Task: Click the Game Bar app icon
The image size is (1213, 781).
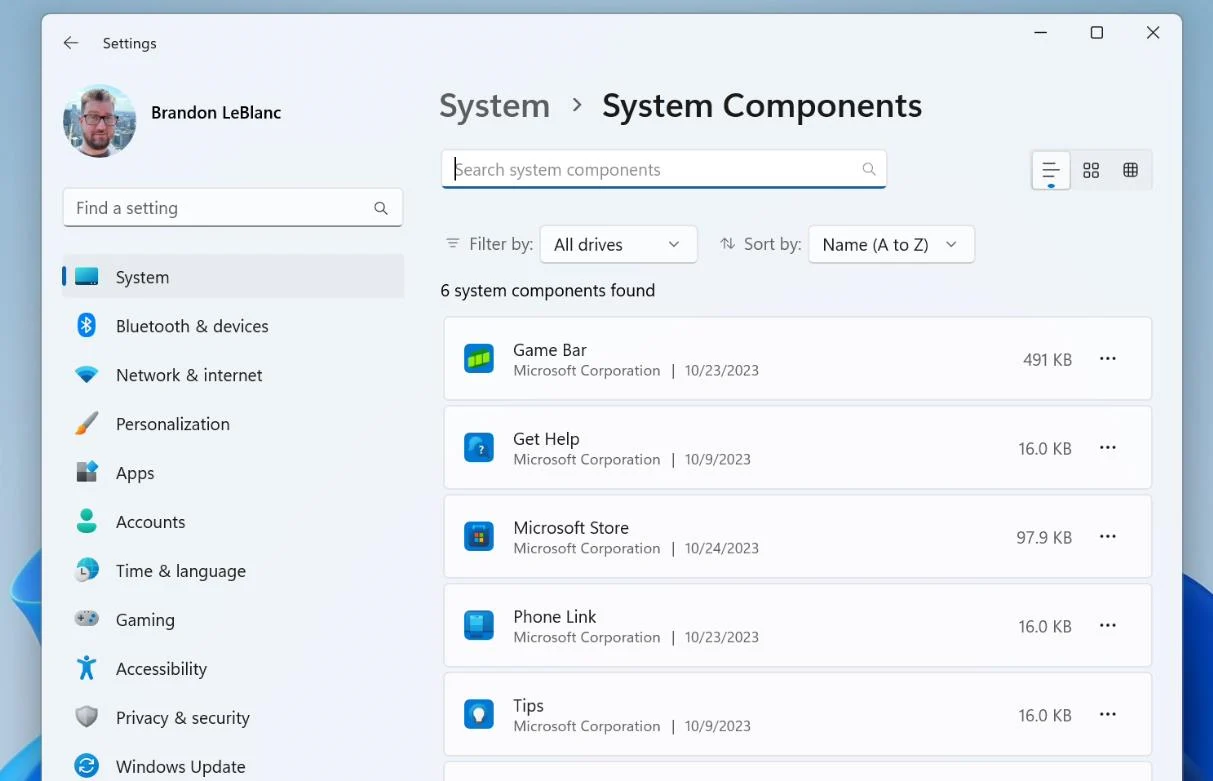Action: pos(479,358)
